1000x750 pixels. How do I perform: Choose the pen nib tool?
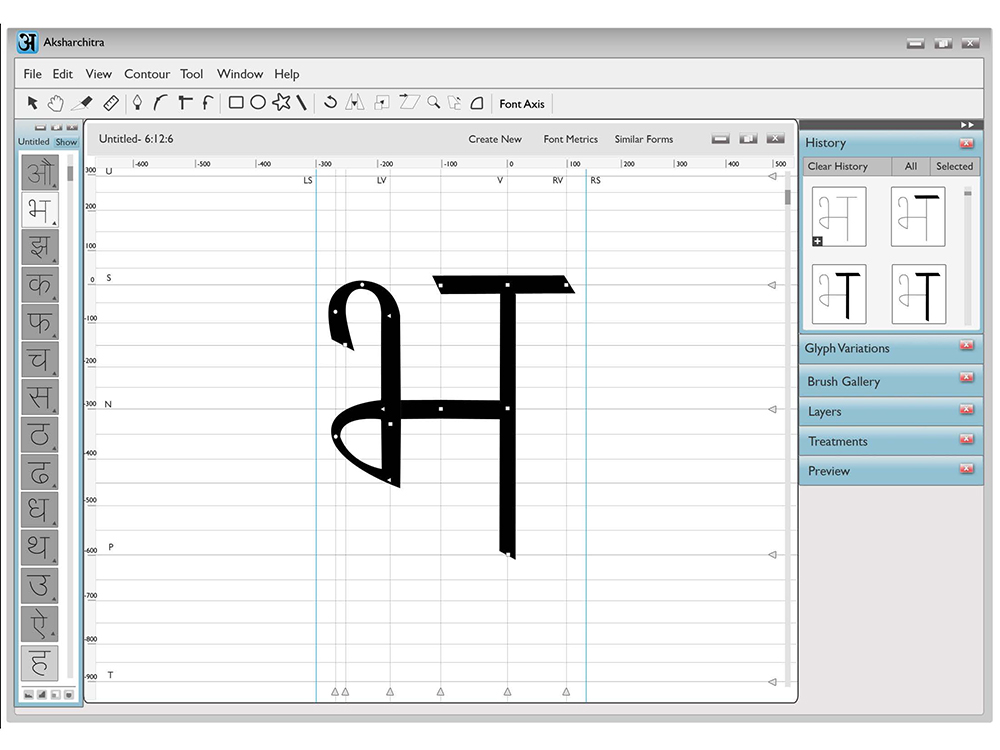pos(136,103)
